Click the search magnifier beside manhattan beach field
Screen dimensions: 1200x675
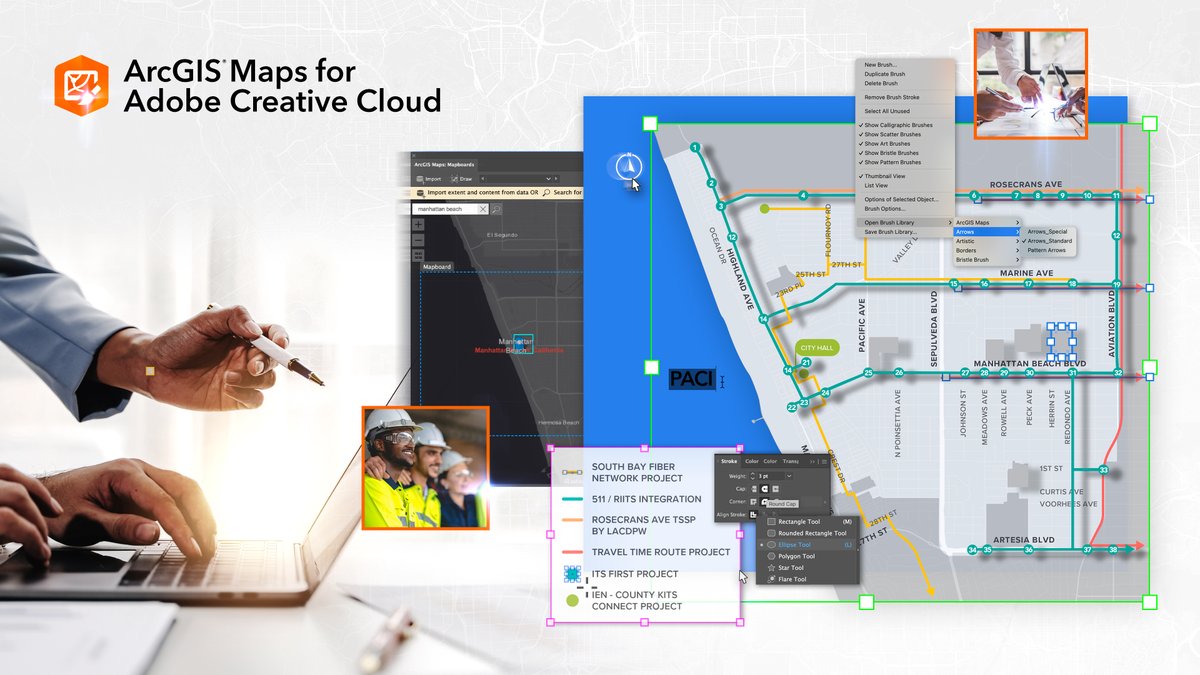[x=496, y=209]
